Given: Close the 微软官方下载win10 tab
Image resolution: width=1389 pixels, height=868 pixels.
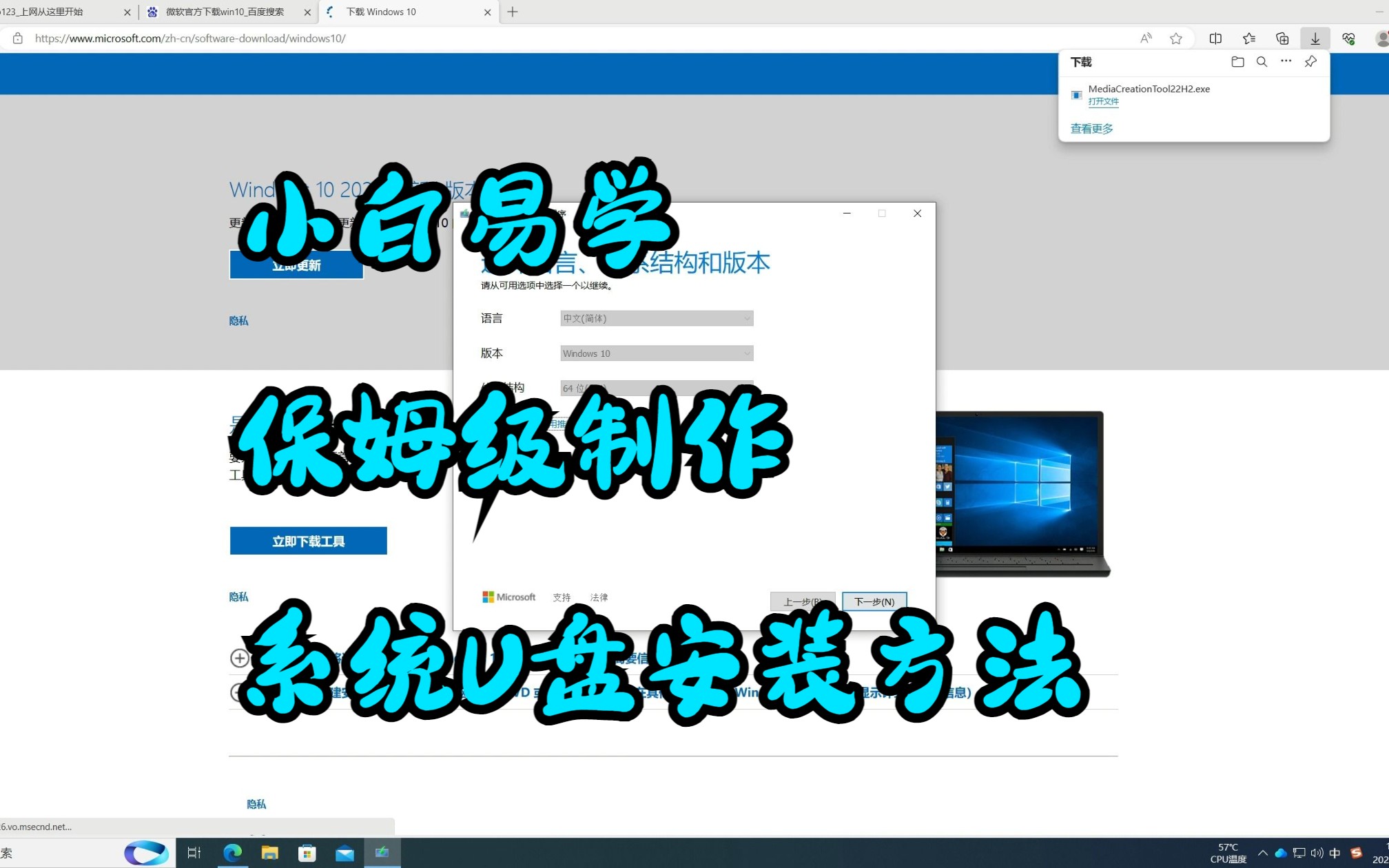Looking at the screenshot, I should point(307,12).
